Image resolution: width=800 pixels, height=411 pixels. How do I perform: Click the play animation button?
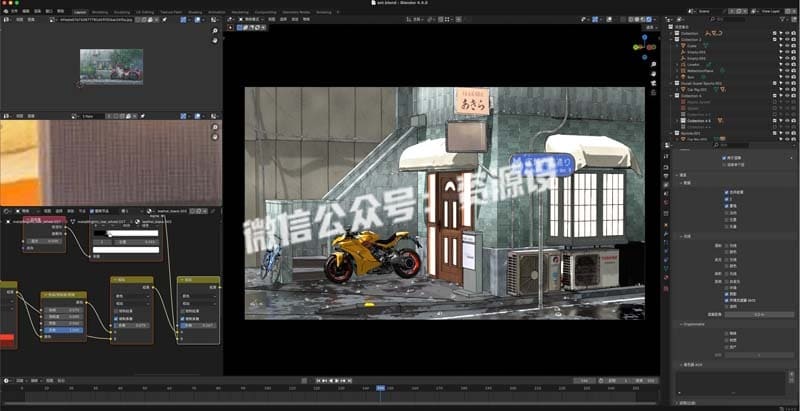[337, 380]
